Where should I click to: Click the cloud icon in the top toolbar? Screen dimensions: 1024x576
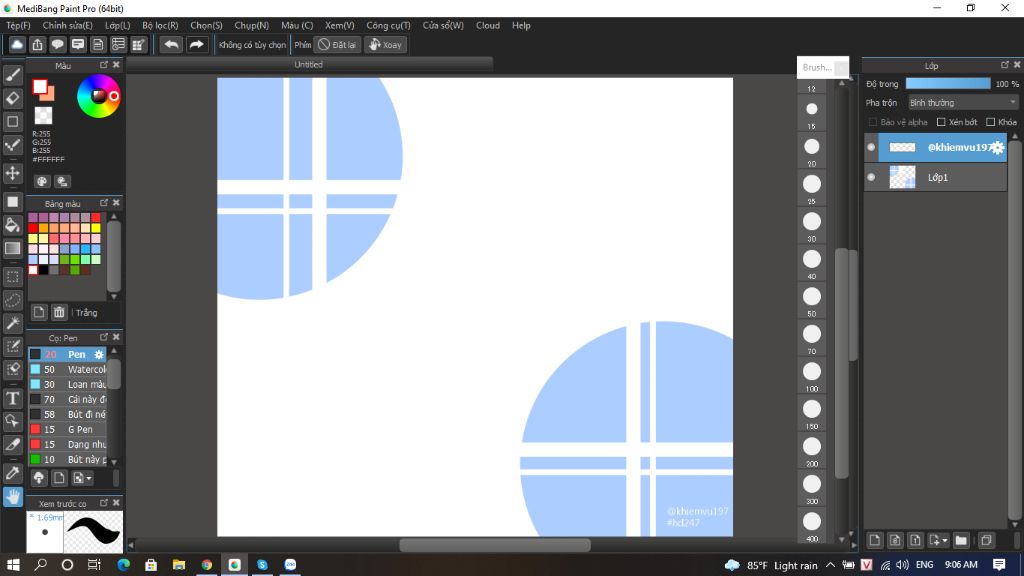click(17, 44)
